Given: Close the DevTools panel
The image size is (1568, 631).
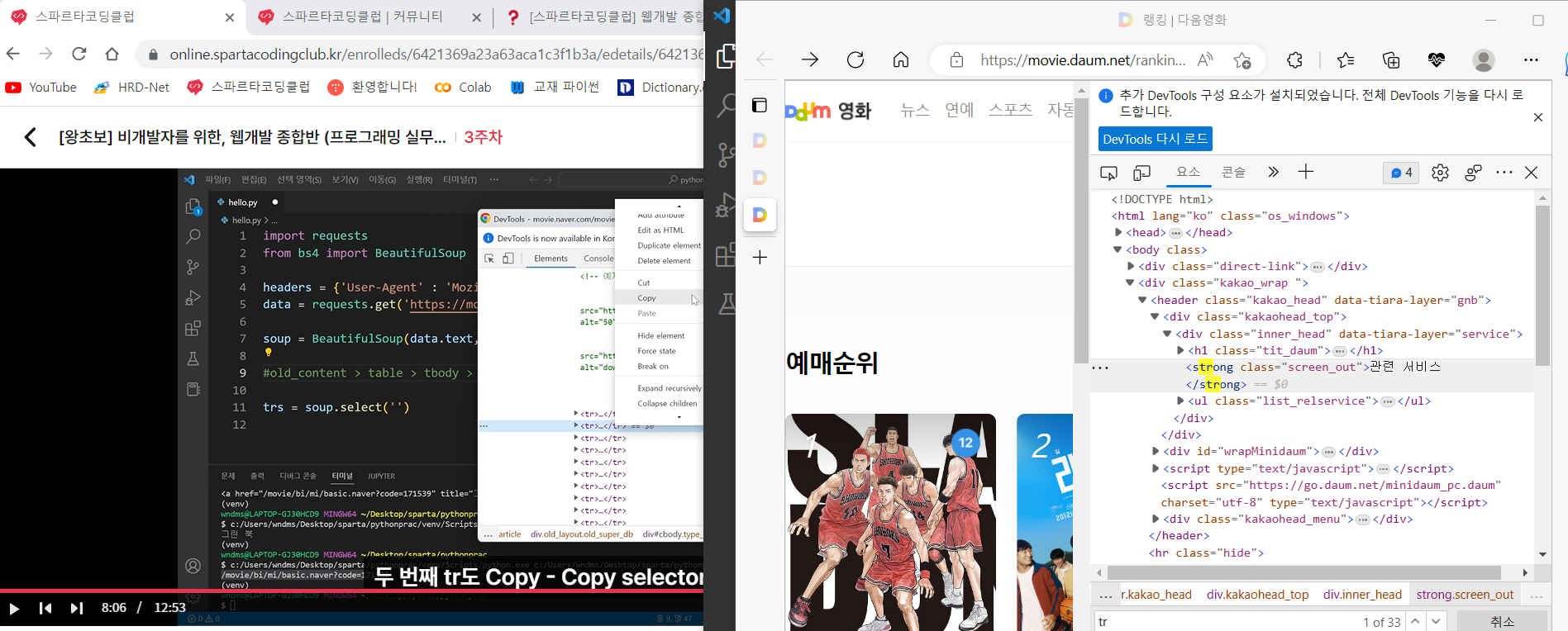Looking at the screenshot, I should [x=1532, y=173].
